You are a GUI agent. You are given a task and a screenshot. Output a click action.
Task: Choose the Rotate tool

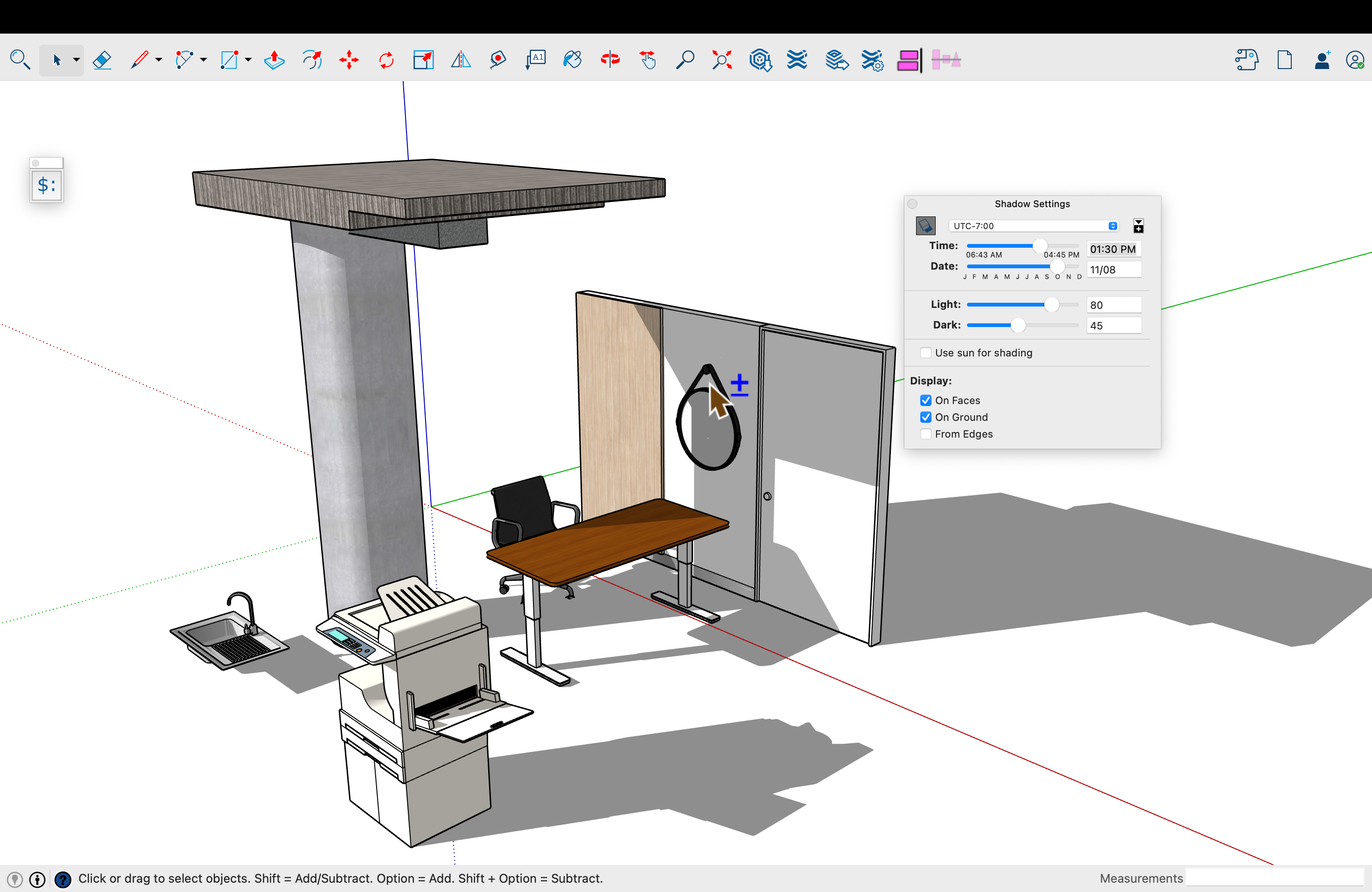click(x=386, y=60)
